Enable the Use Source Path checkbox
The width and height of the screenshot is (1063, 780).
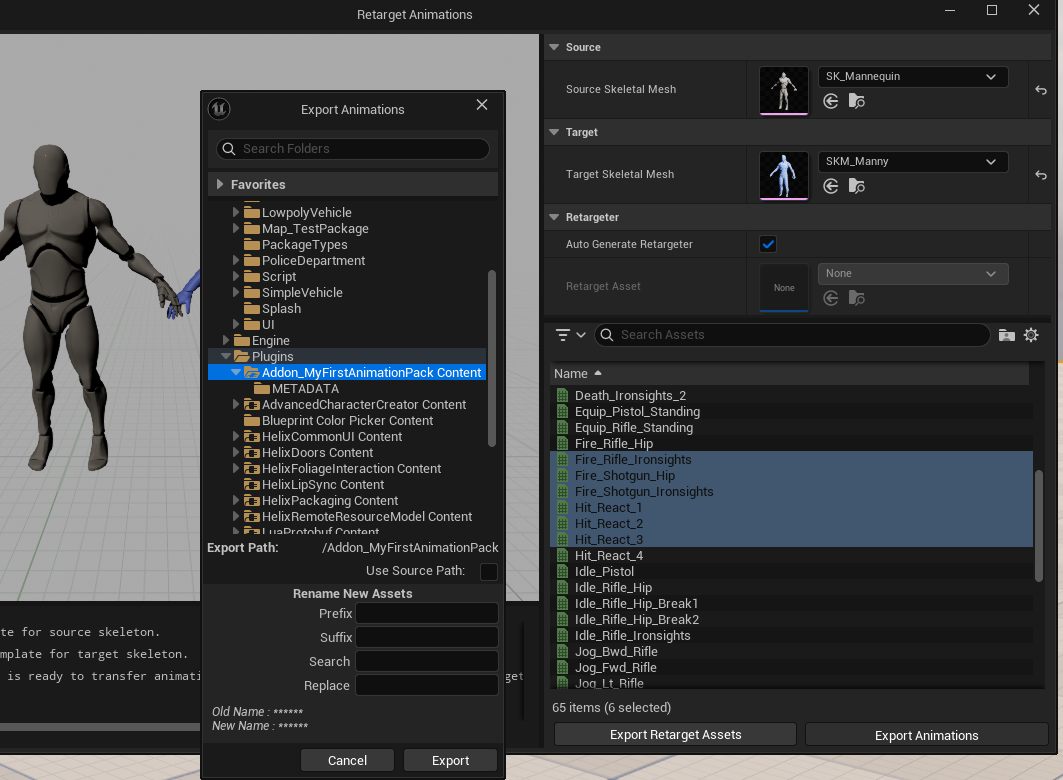489,571
